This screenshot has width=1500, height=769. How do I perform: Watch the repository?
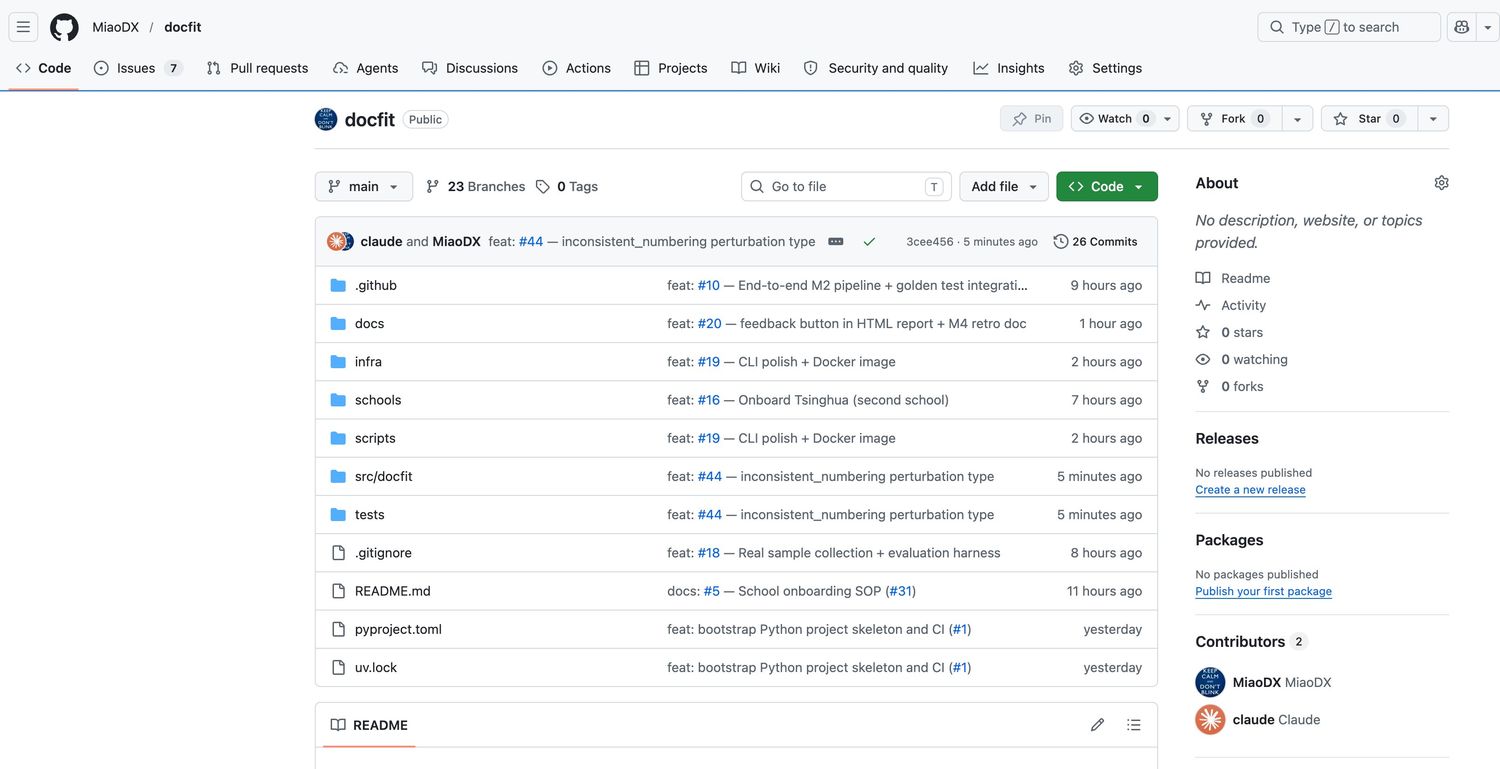[1114, 119]
